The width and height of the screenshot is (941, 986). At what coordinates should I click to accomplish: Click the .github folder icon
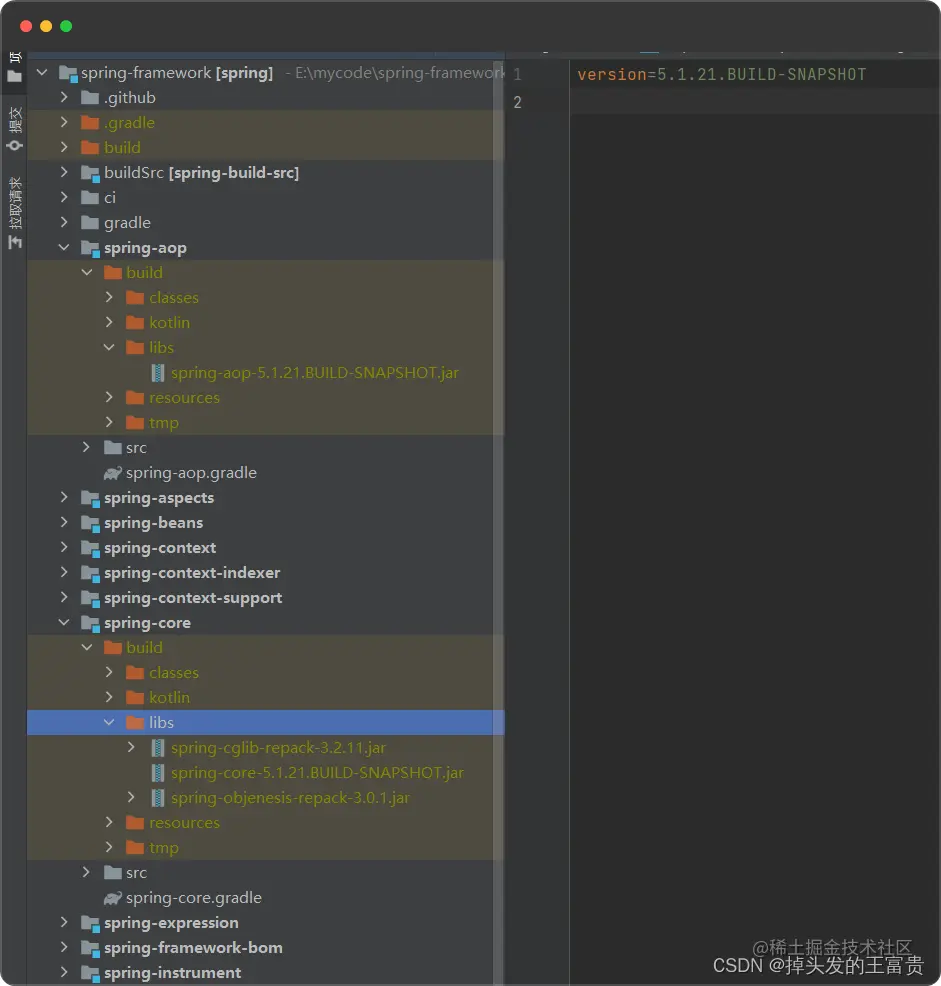(90, 97)
